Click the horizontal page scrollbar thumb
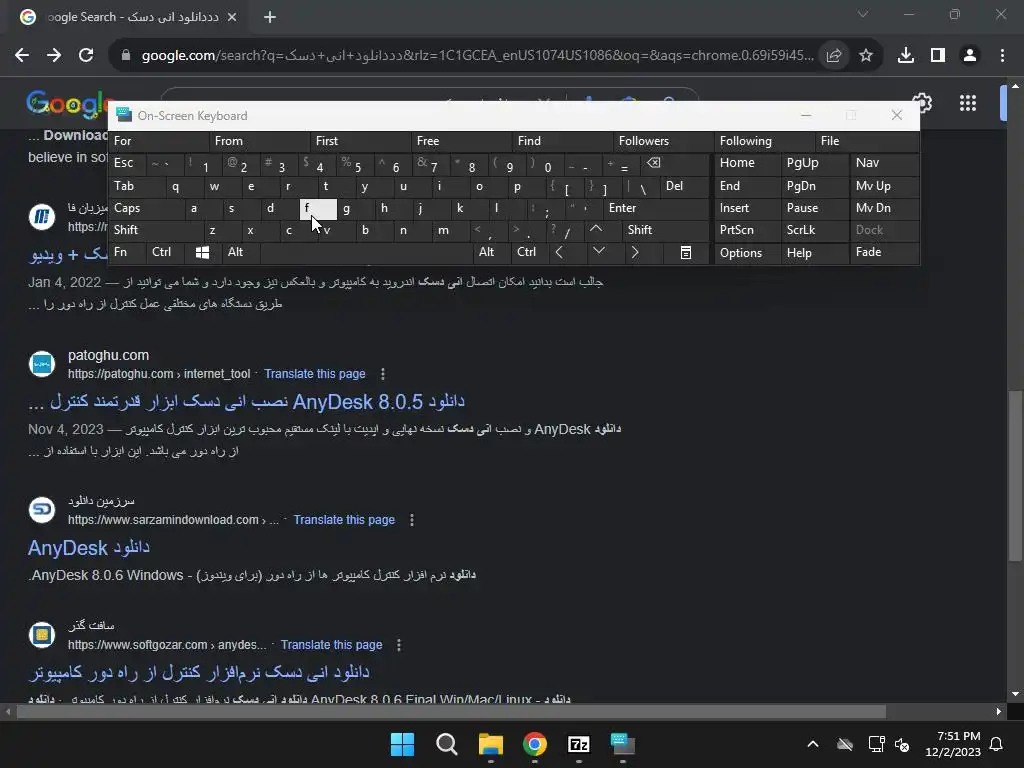The width and height of the screenshot is (1024, 768). (451, 712)
